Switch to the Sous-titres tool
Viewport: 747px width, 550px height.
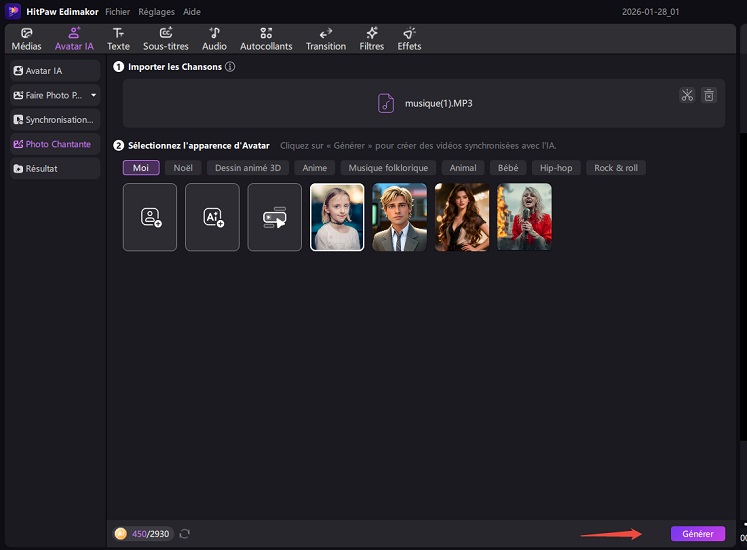click(166, 39)
